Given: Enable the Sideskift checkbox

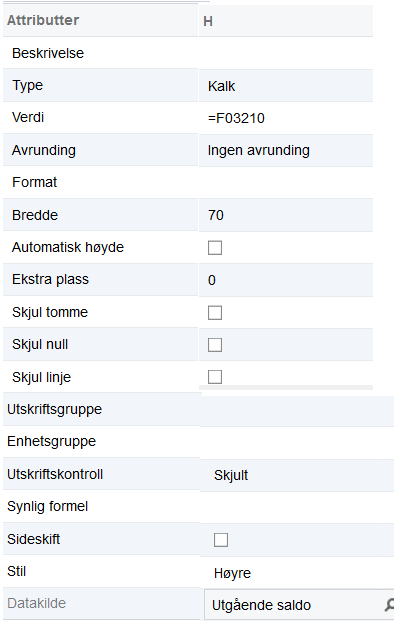Looking at the screenshot, I should tap(221, 540).
